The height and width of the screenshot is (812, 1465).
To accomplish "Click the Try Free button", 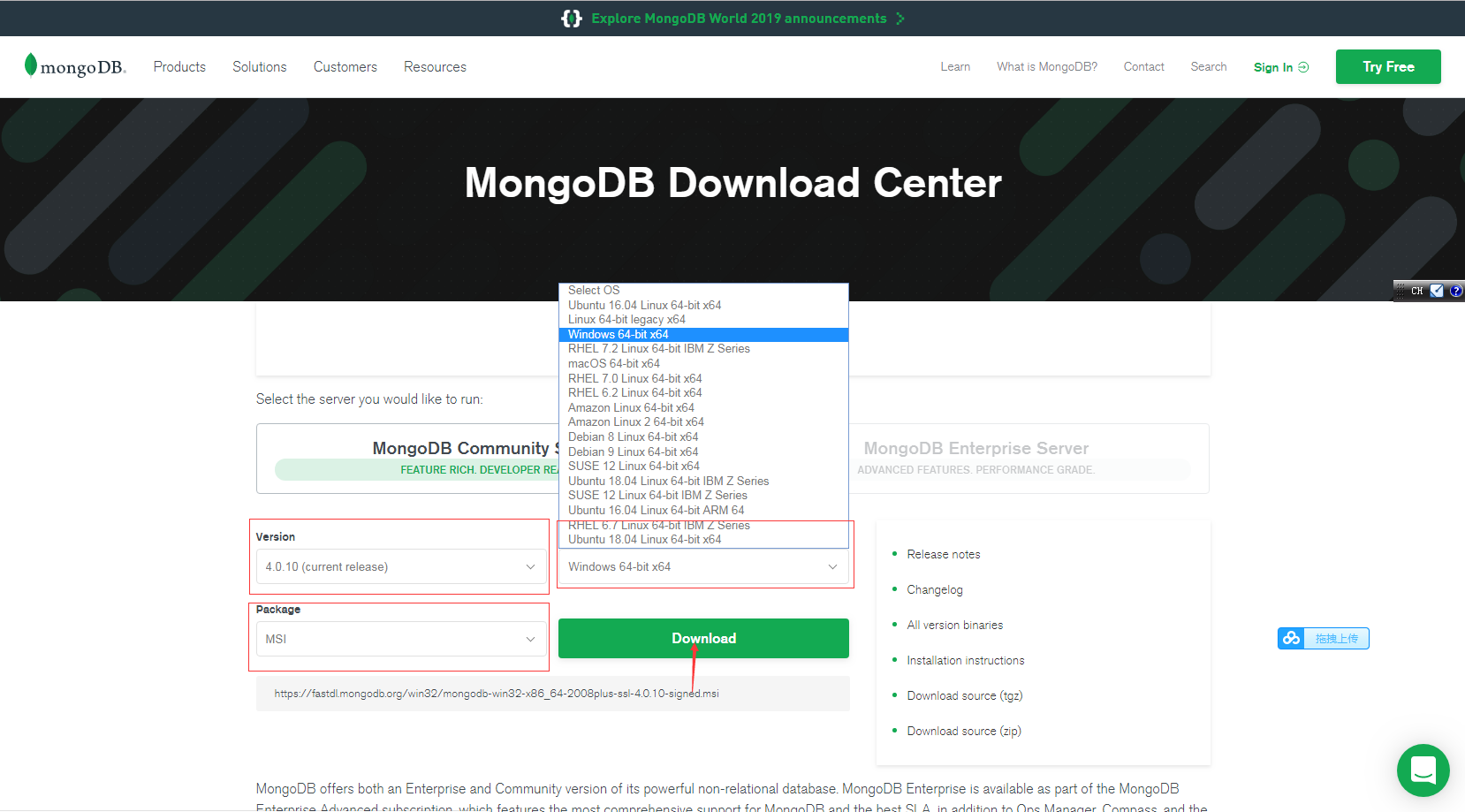I will (x=1387, y=66).
